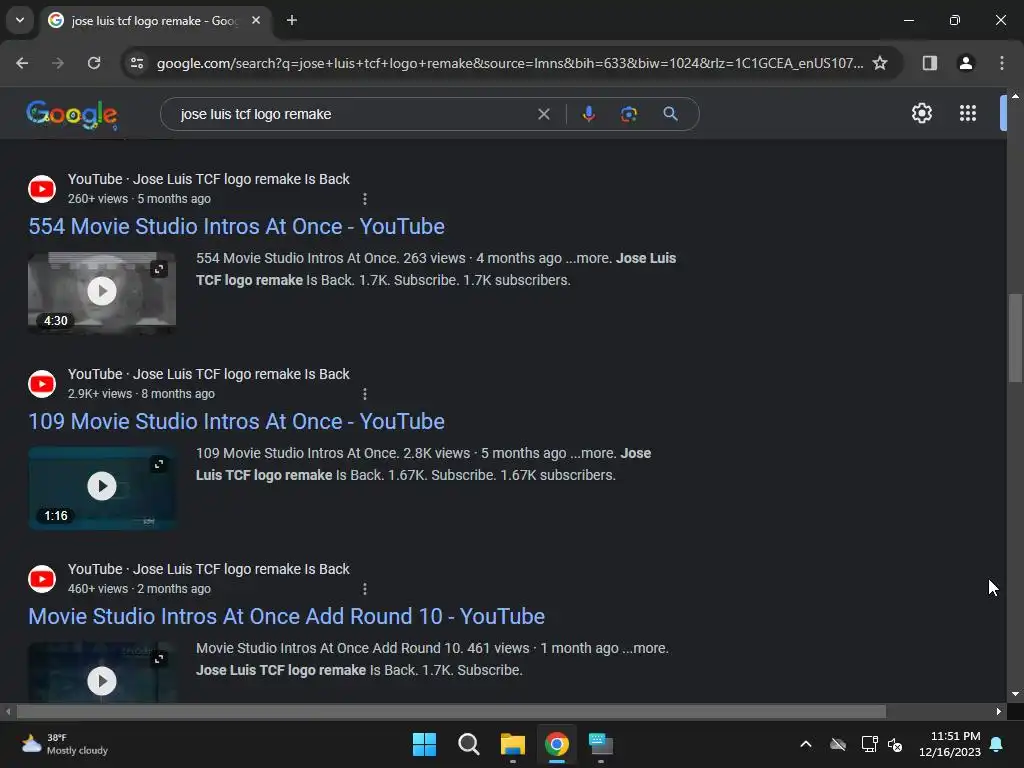Click the muted volume tray icon
The image size is (1024, 768).
(895, 744)
